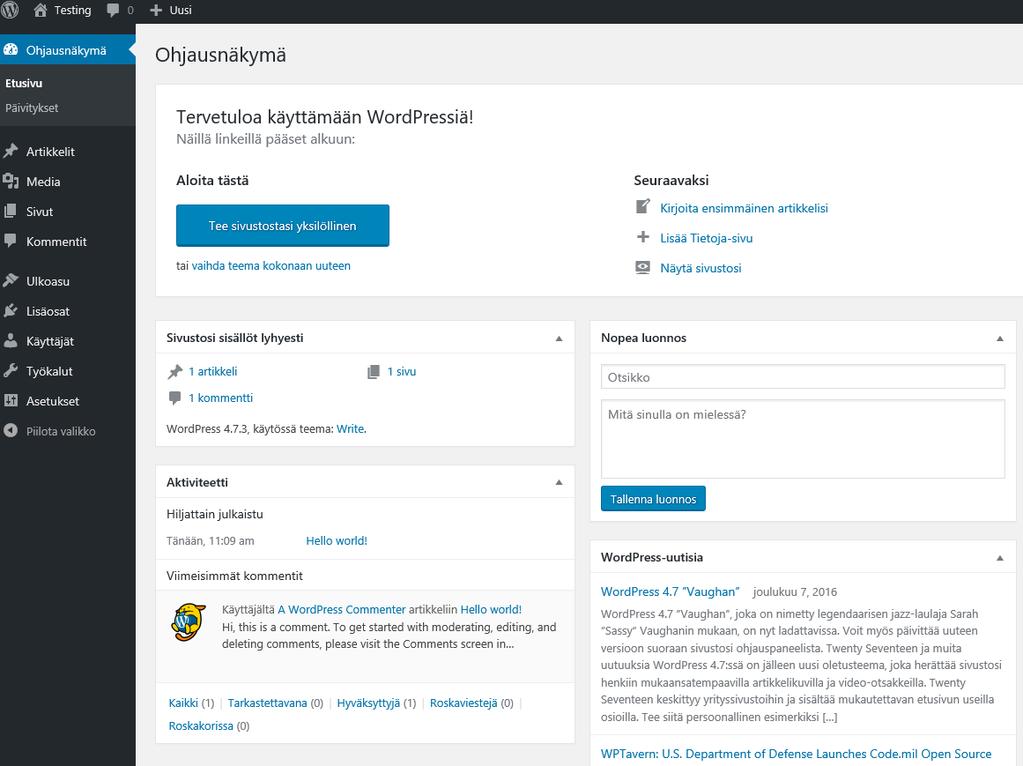Focus the Mitä sinulla on mielessä text area
1023x766 pixels.
pos(802,439)
